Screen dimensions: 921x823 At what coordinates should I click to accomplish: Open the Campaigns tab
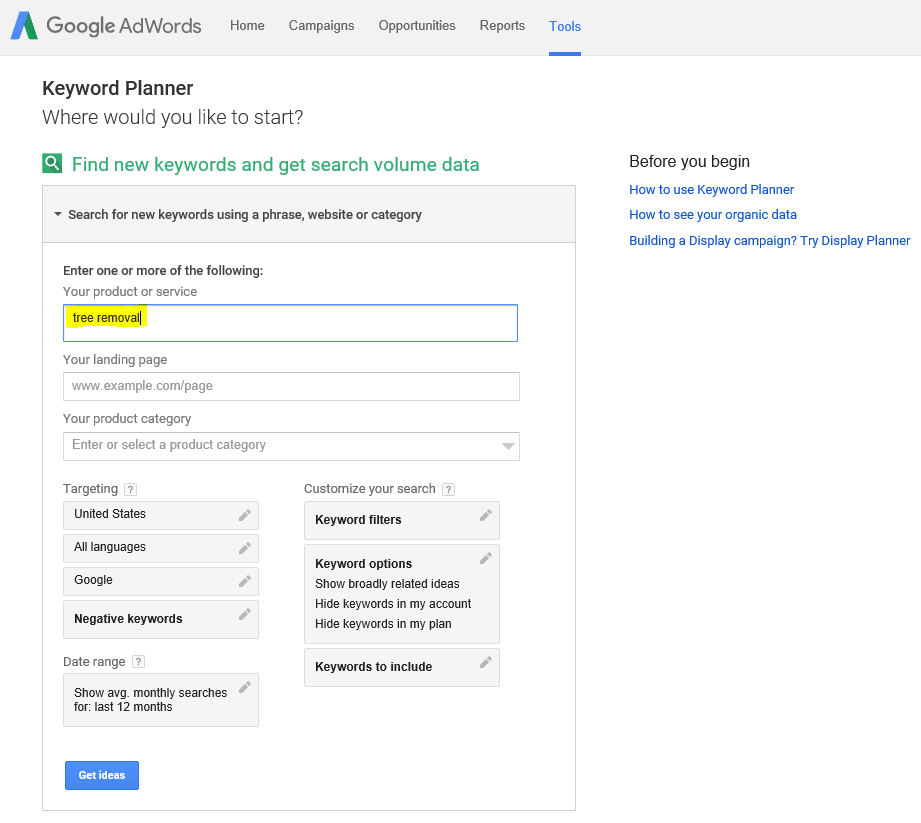pyautogui.click(x=321, y=26)
